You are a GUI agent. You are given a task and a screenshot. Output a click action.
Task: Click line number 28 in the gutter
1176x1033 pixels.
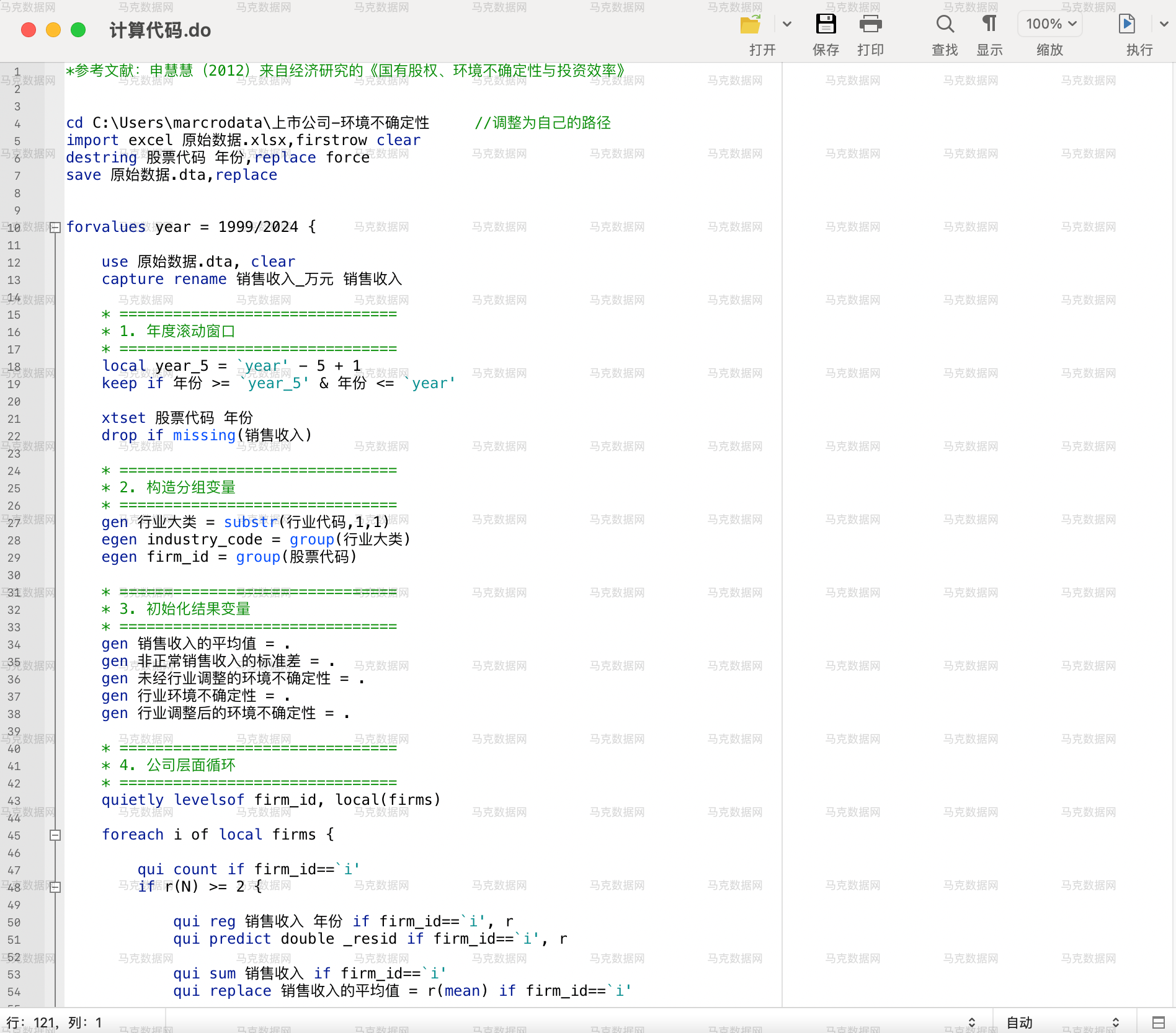pos(14,541)
